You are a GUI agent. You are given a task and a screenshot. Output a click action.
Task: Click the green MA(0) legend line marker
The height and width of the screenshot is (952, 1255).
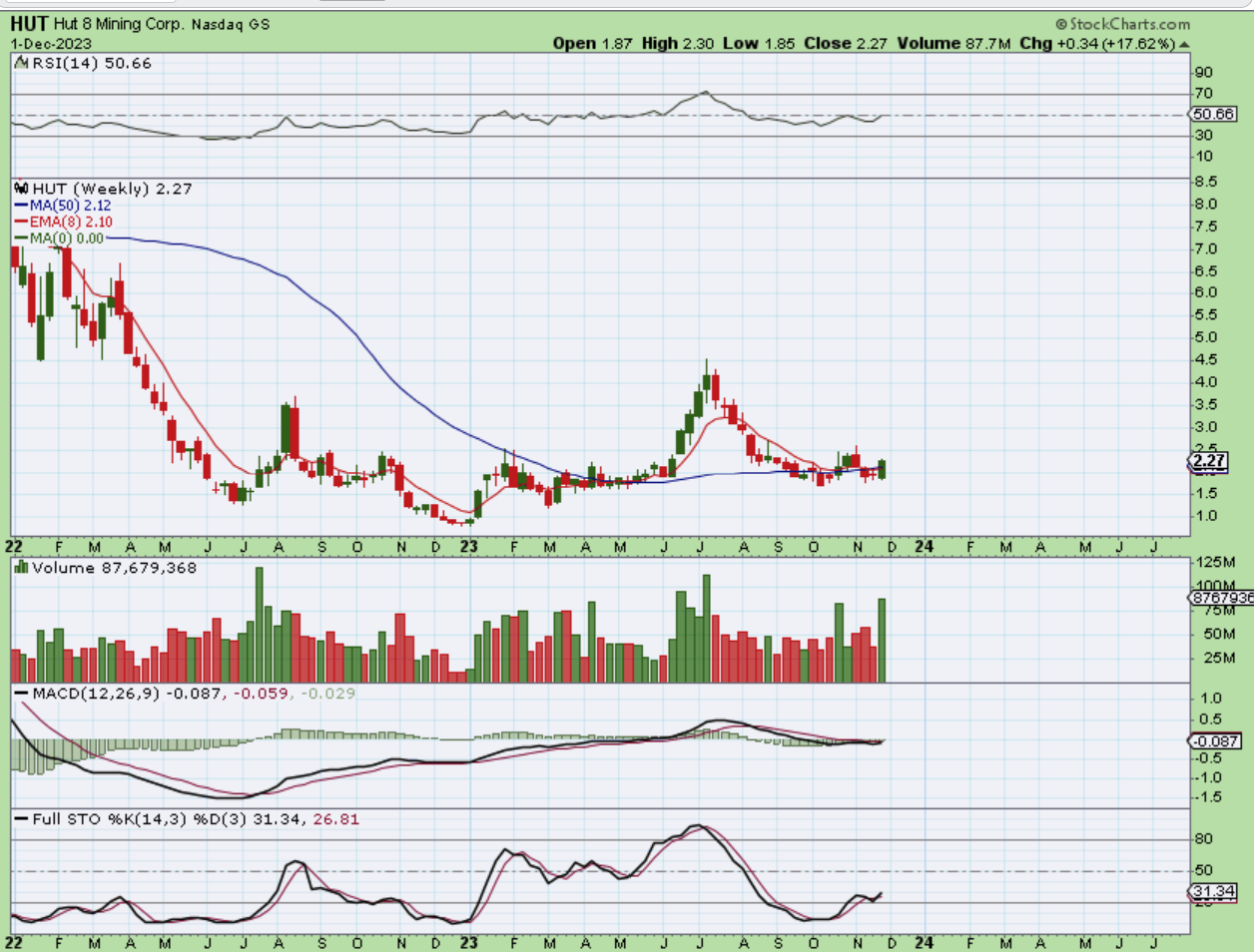click(x=21, y=238)
